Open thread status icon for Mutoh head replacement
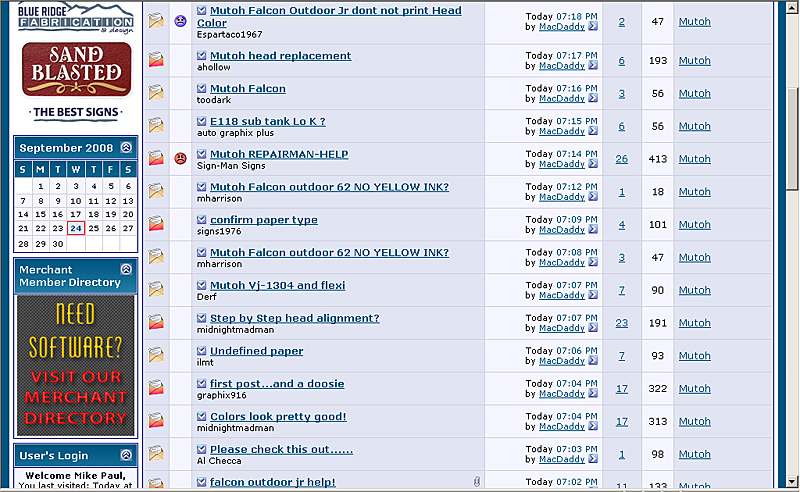800x492 pixels. pos(156,60)
